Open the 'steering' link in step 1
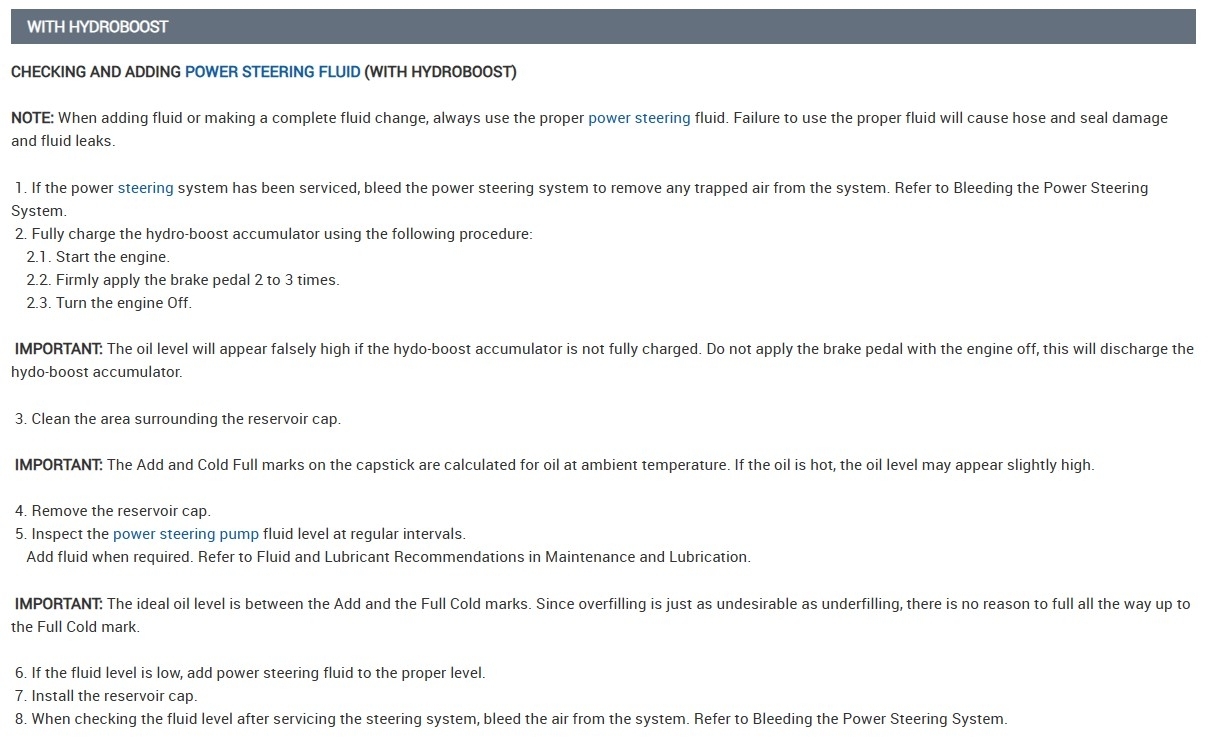Image resolution: width=1209 pixels, height=748 pixels. tap(145, 188)
